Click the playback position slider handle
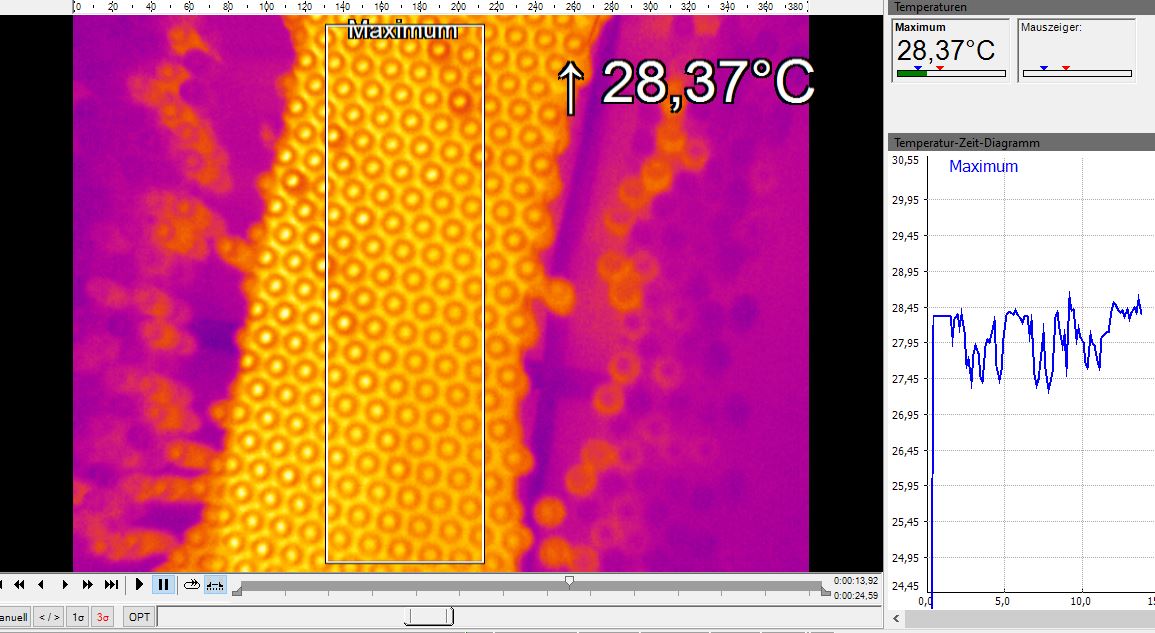The width and height of the screenshot is (1155, 633). [569, 580]
